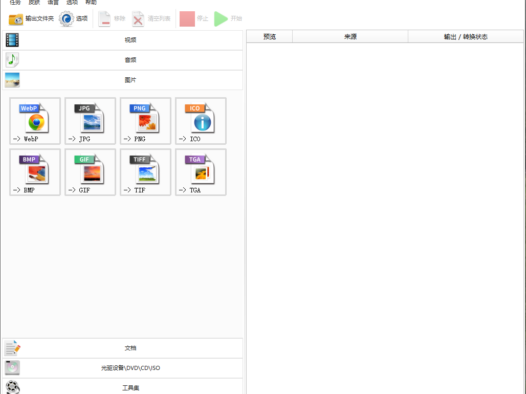Click the Remove (移除) toolbar button
Screen dimensions: 526x394
112,19
